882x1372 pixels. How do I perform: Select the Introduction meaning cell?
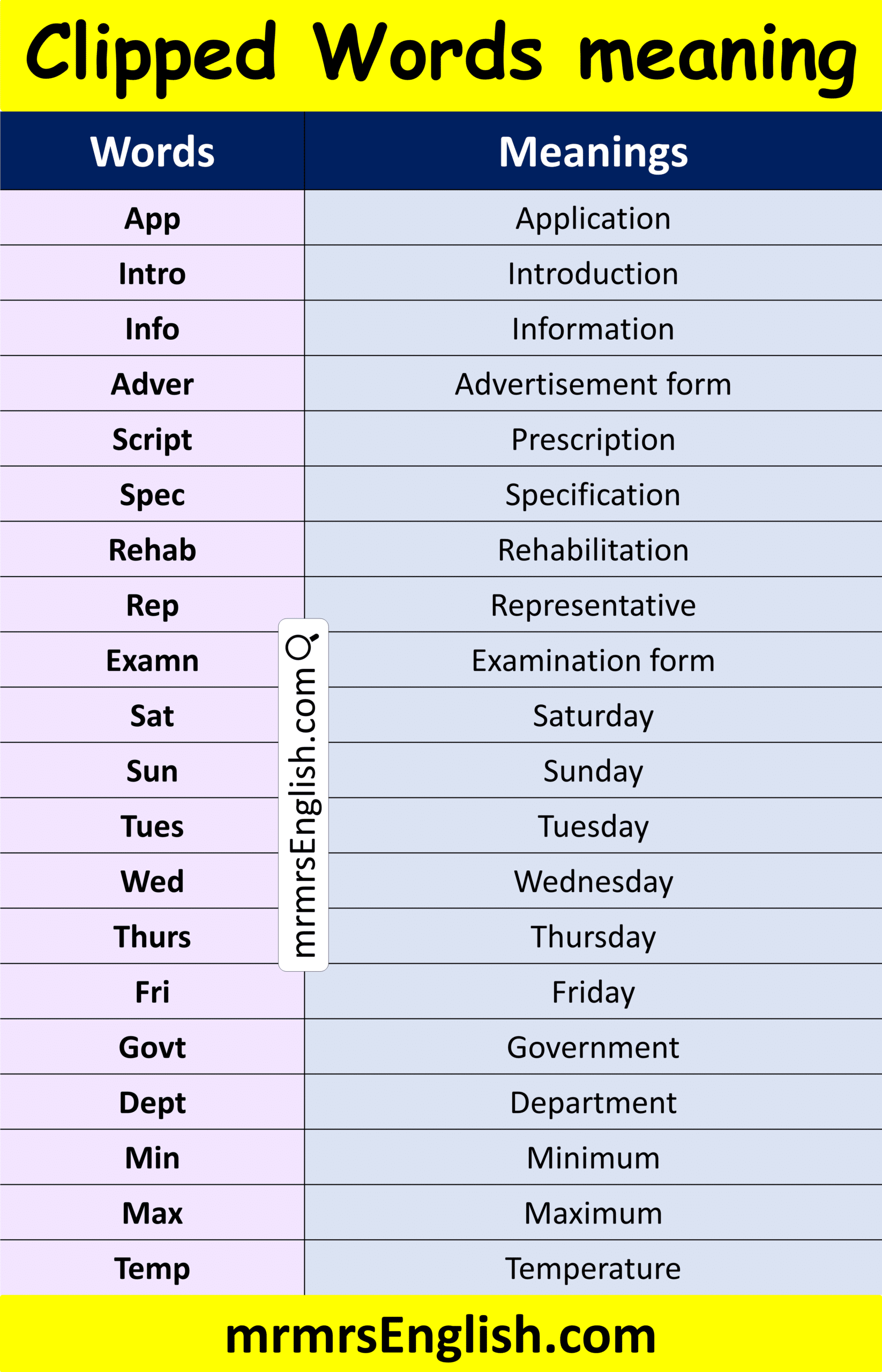click(x=593, y=273)
